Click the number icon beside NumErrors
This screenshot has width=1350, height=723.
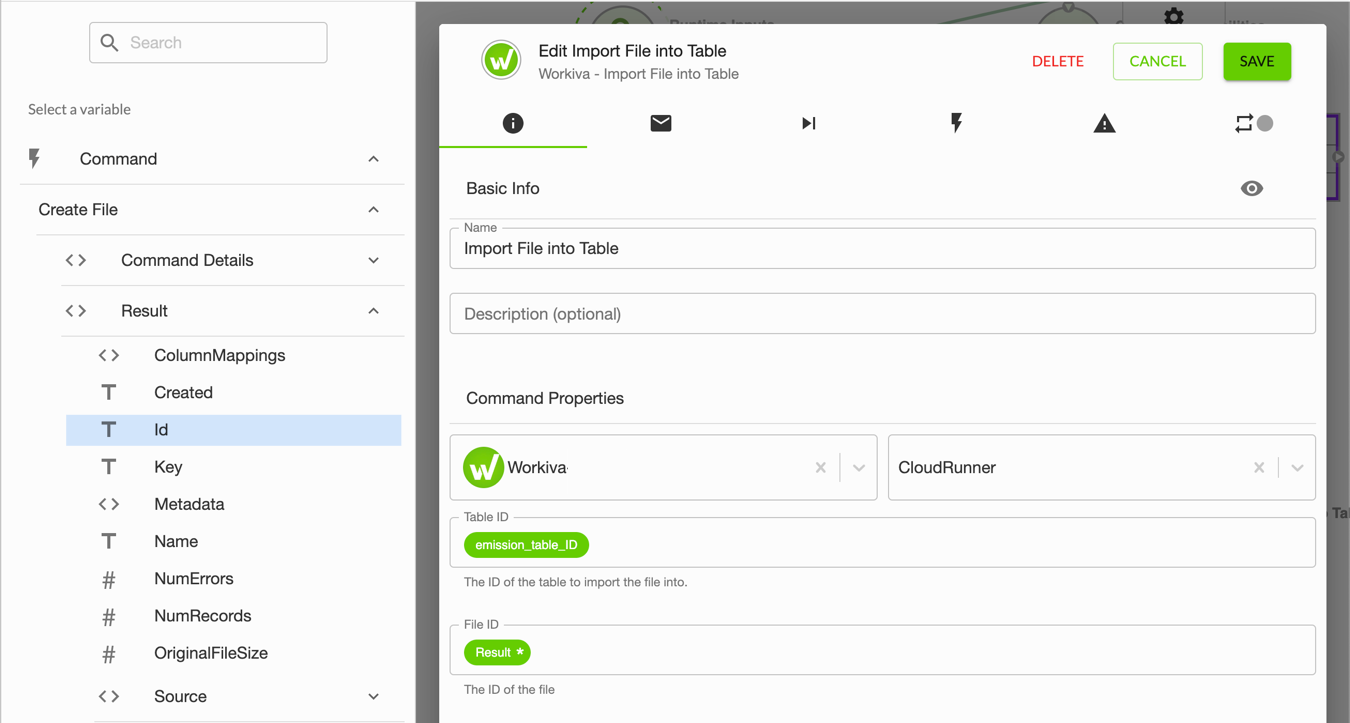[109, 579]
